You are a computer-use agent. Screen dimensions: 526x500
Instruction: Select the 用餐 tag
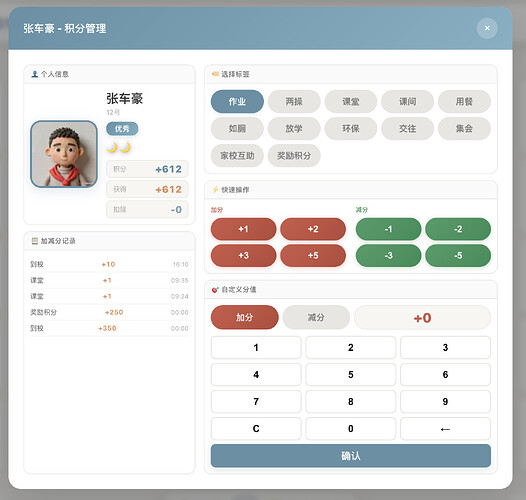click(x=464, y=101)
